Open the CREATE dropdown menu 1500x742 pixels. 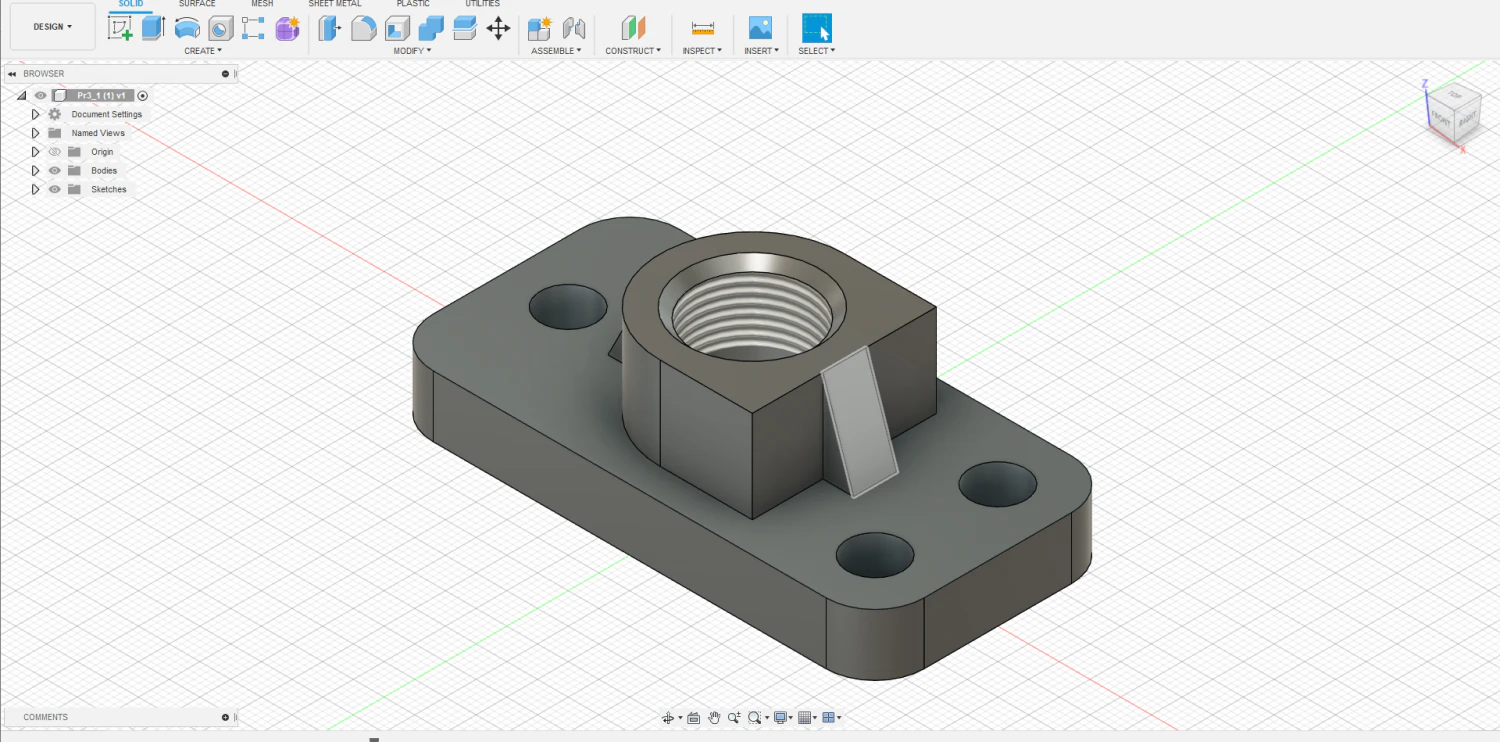point(203,51)
